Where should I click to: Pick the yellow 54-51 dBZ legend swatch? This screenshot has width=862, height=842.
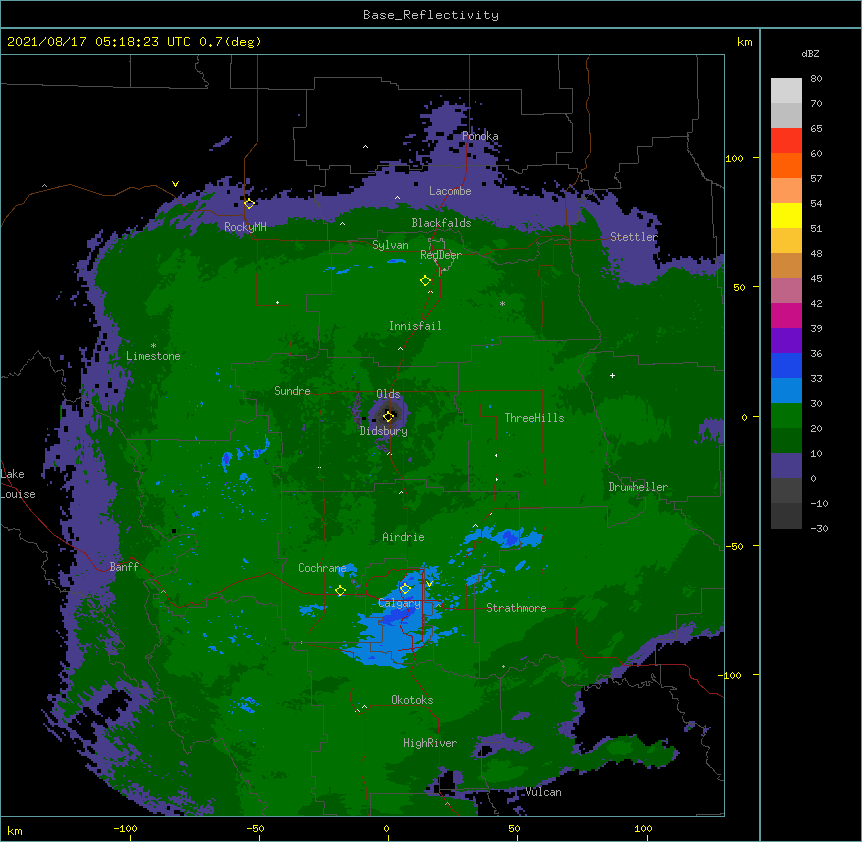pos(786,216)
